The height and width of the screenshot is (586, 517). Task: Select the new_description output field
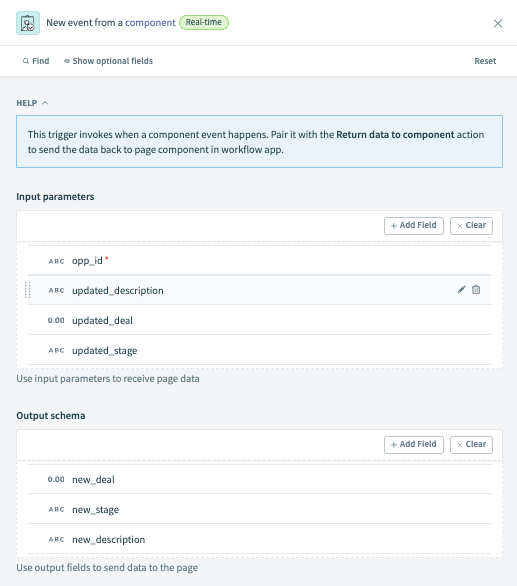point(259,539)
